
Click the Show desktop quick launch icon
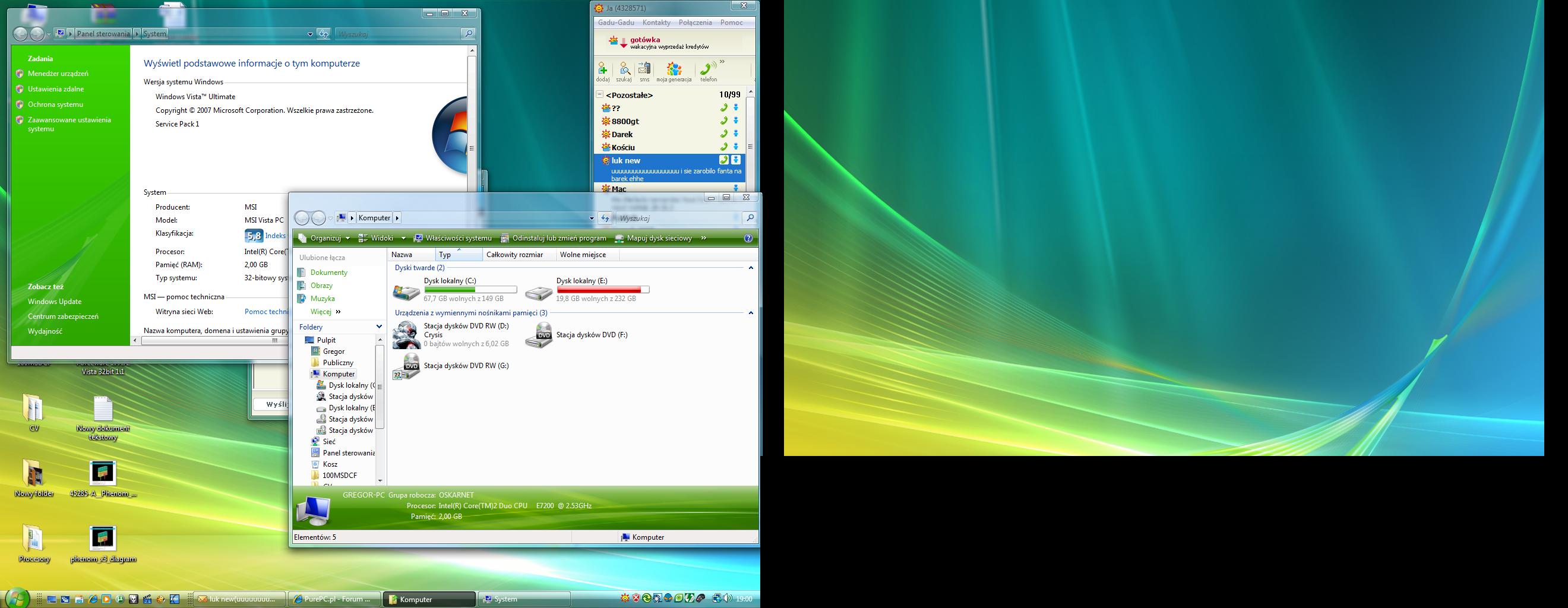coord(52,599)
